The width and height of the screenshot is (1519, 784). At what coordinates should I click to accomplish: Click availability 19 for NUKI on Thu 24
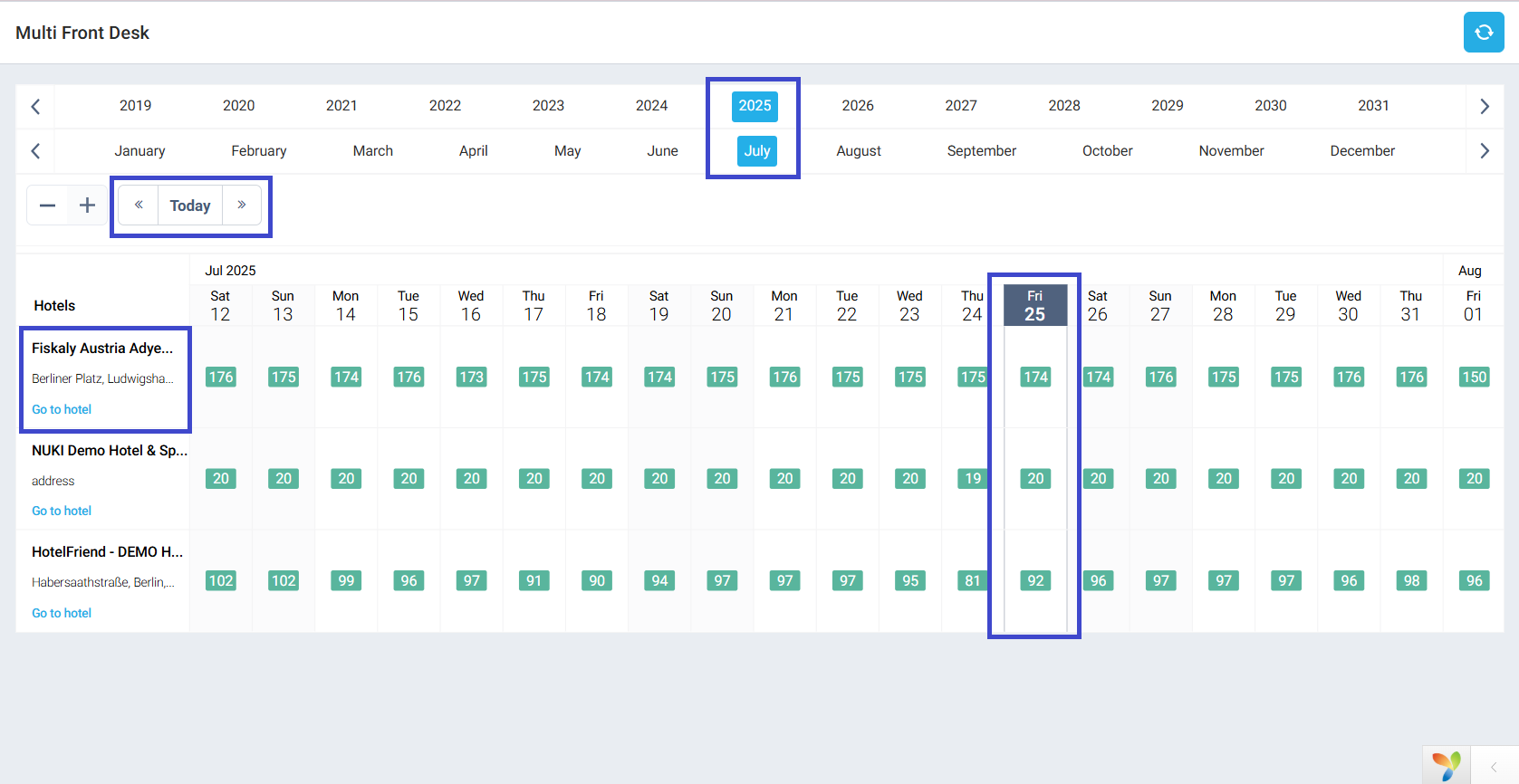(x=972, y=478)
